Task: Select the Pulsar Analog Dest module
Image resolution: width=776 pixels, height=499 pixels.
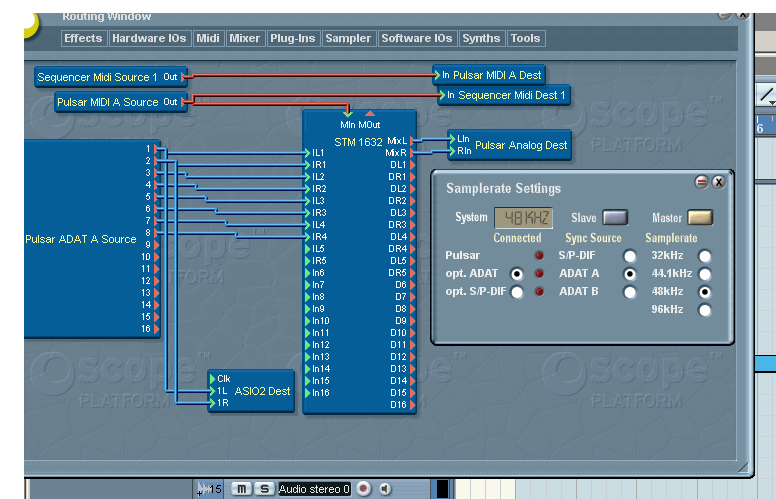Action: [509, 145]
